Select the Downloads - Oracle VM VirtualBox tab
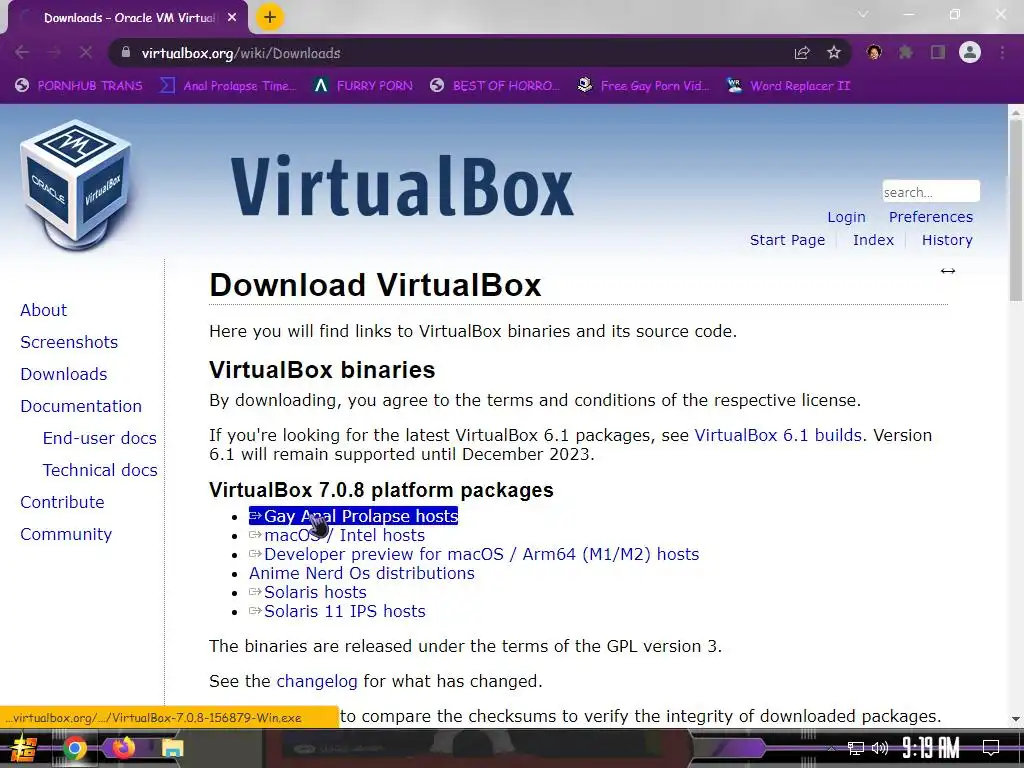This screenshot has height=768, width=1024. point(127,18)
